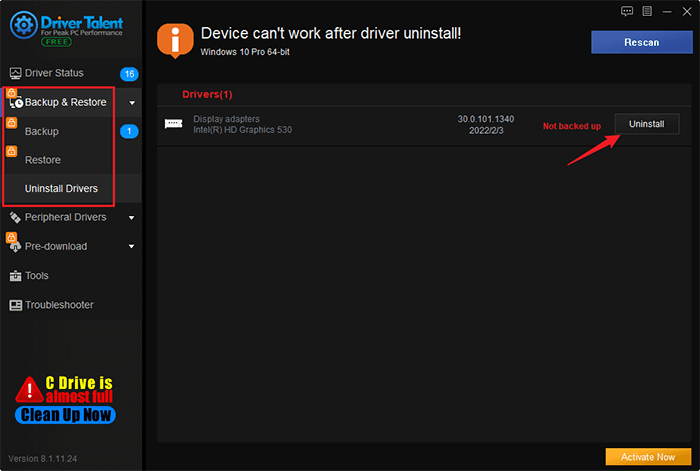Click the Tools toolbox icon
This screenshot has width=700, height=471.
(16, 276)
